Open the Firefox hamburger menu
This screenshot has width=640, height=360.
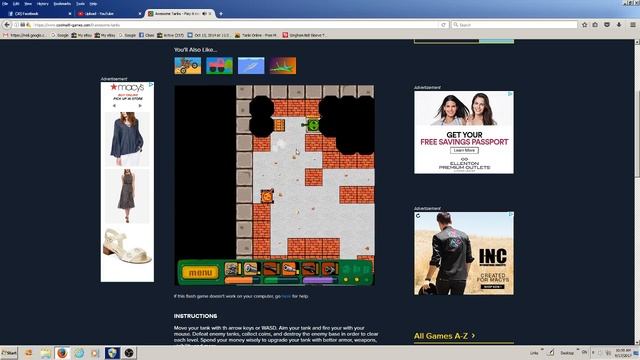click(x=633, y=25)
